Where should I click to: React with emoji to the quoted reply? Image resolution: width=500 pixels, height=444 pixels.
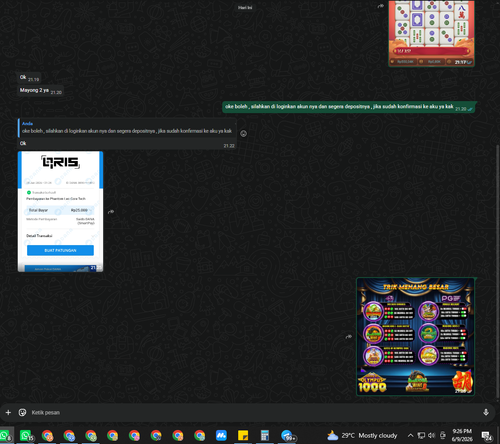pyautogui.click(x=244, y=134)
